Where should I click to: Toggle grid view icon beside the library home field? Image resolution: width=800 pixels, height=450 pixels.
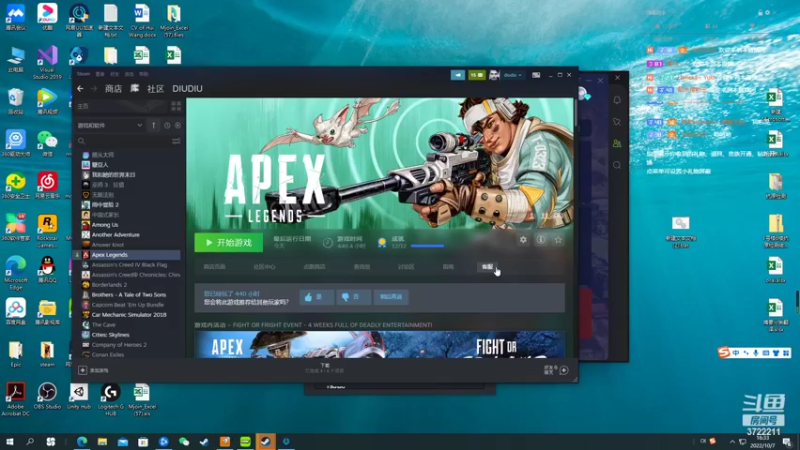176,106
